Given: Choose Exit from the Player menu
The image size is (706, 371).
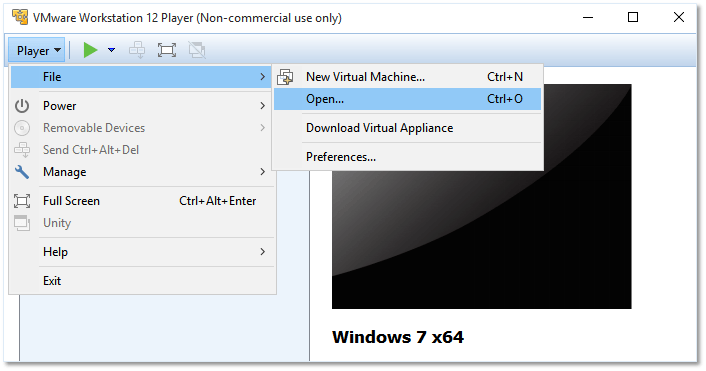Looking at the screenshot, I should click(x=141, y=281).
